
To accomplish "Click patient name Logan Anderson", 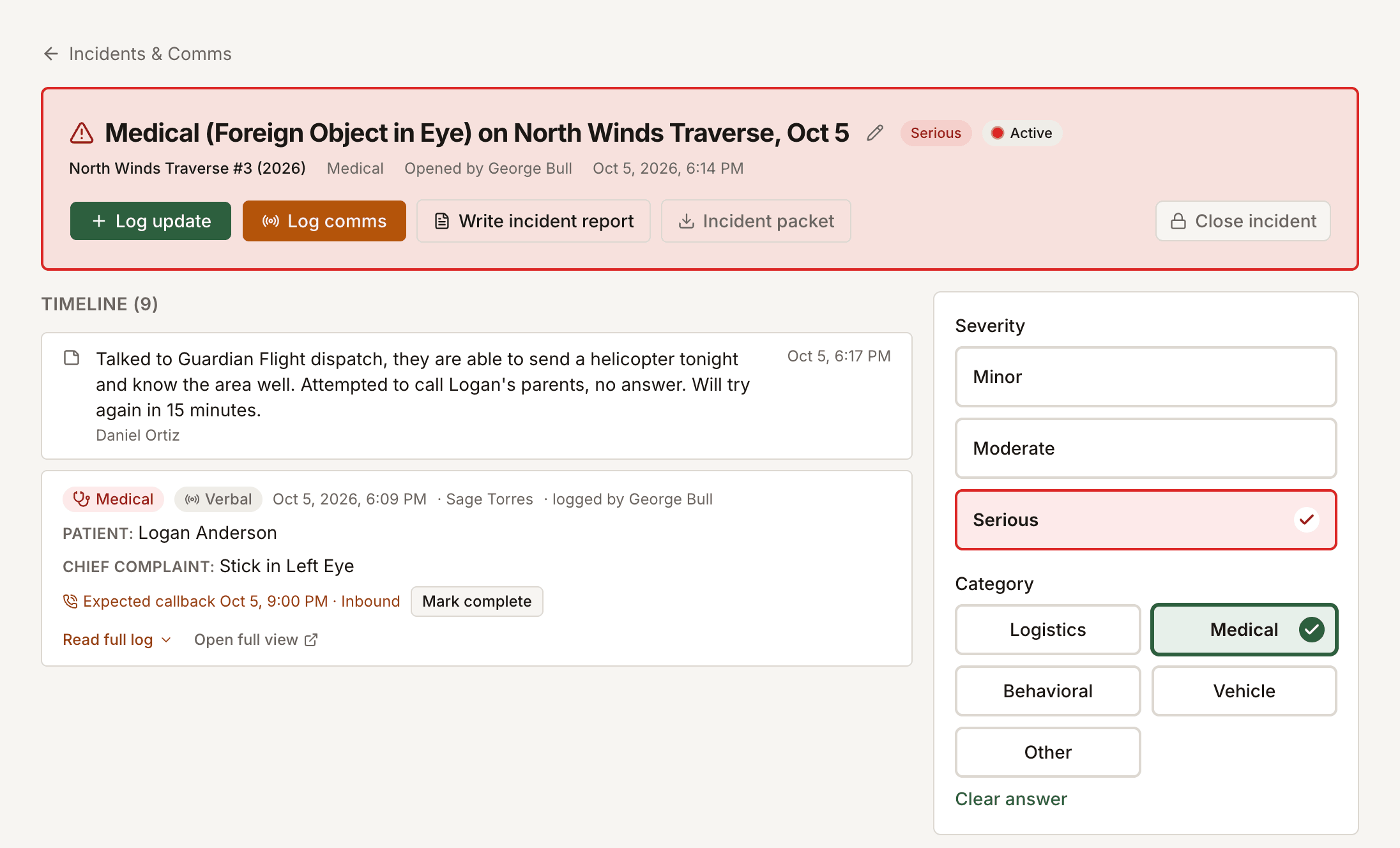I will [x=208, y=533].
